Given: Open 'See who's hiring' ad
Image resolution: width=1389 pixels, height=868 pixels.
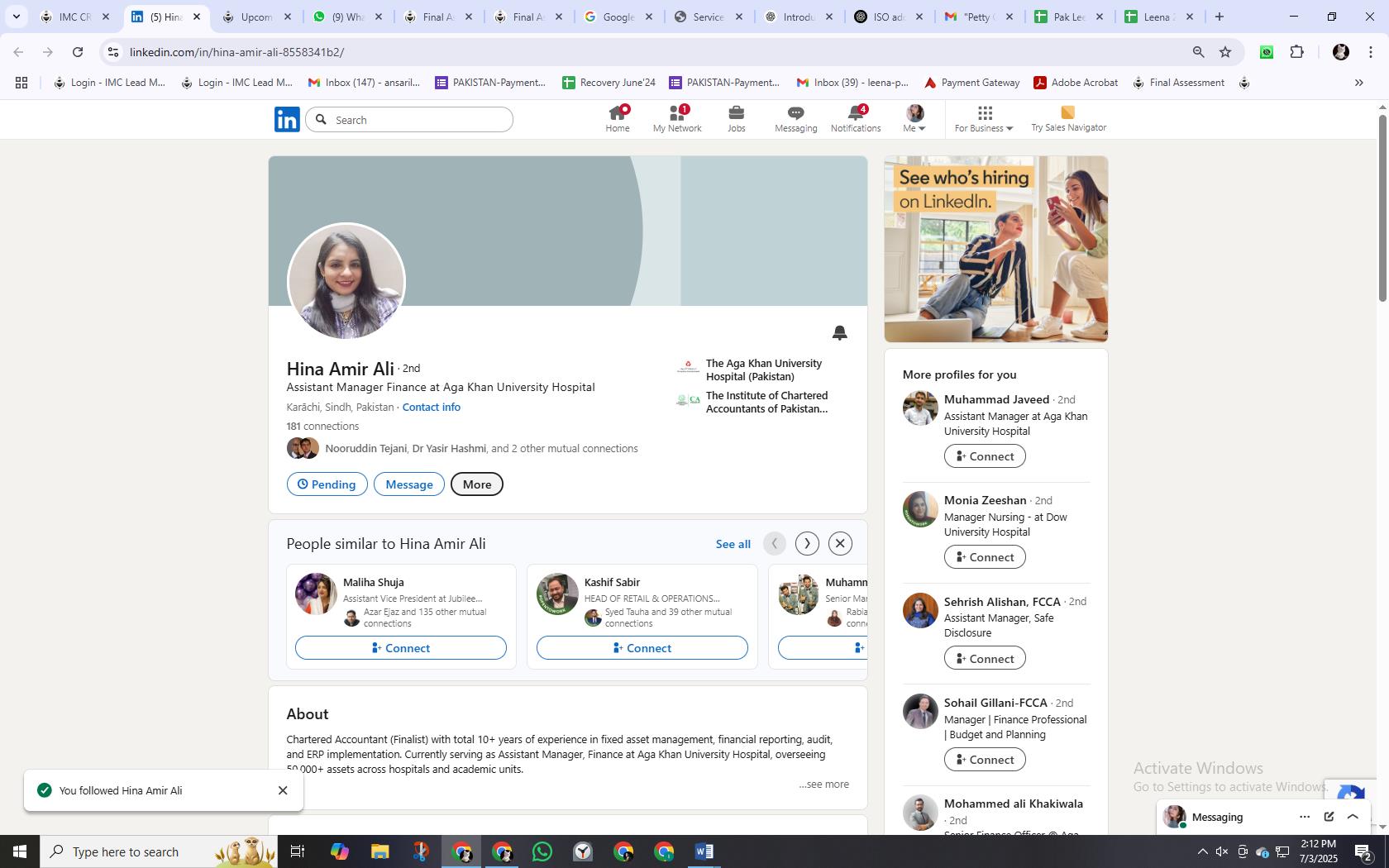Looking at the screenshot, I should pos(995,249).
